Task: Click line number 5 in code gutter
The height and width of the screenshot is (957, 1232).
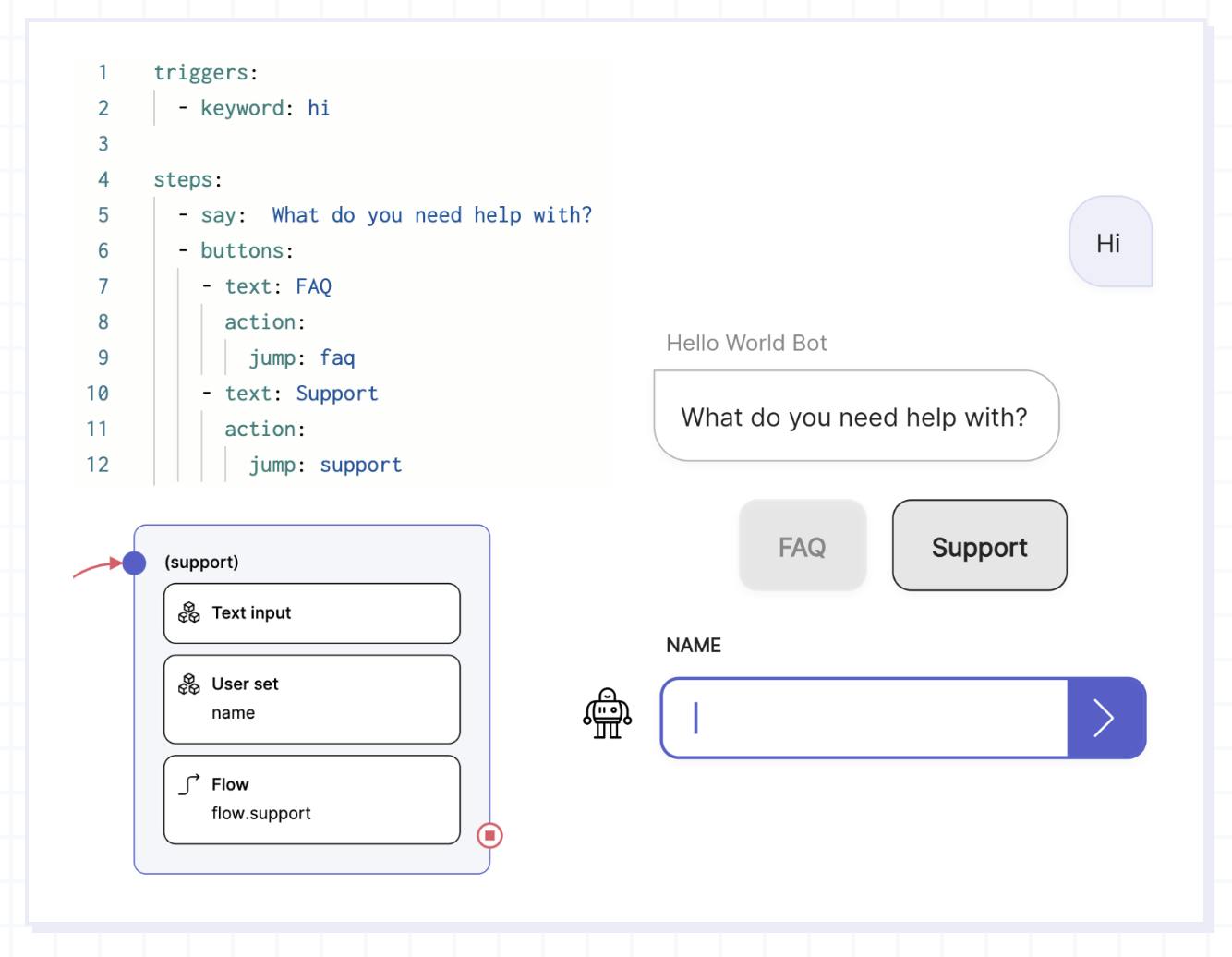Action: coord(103,215)
